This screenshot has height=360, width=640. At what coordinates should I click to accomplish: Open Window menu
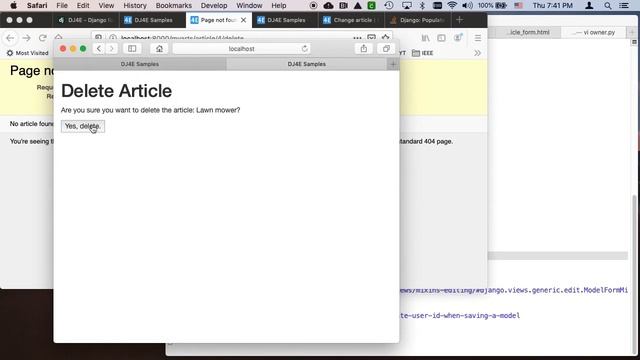(249, 5)
